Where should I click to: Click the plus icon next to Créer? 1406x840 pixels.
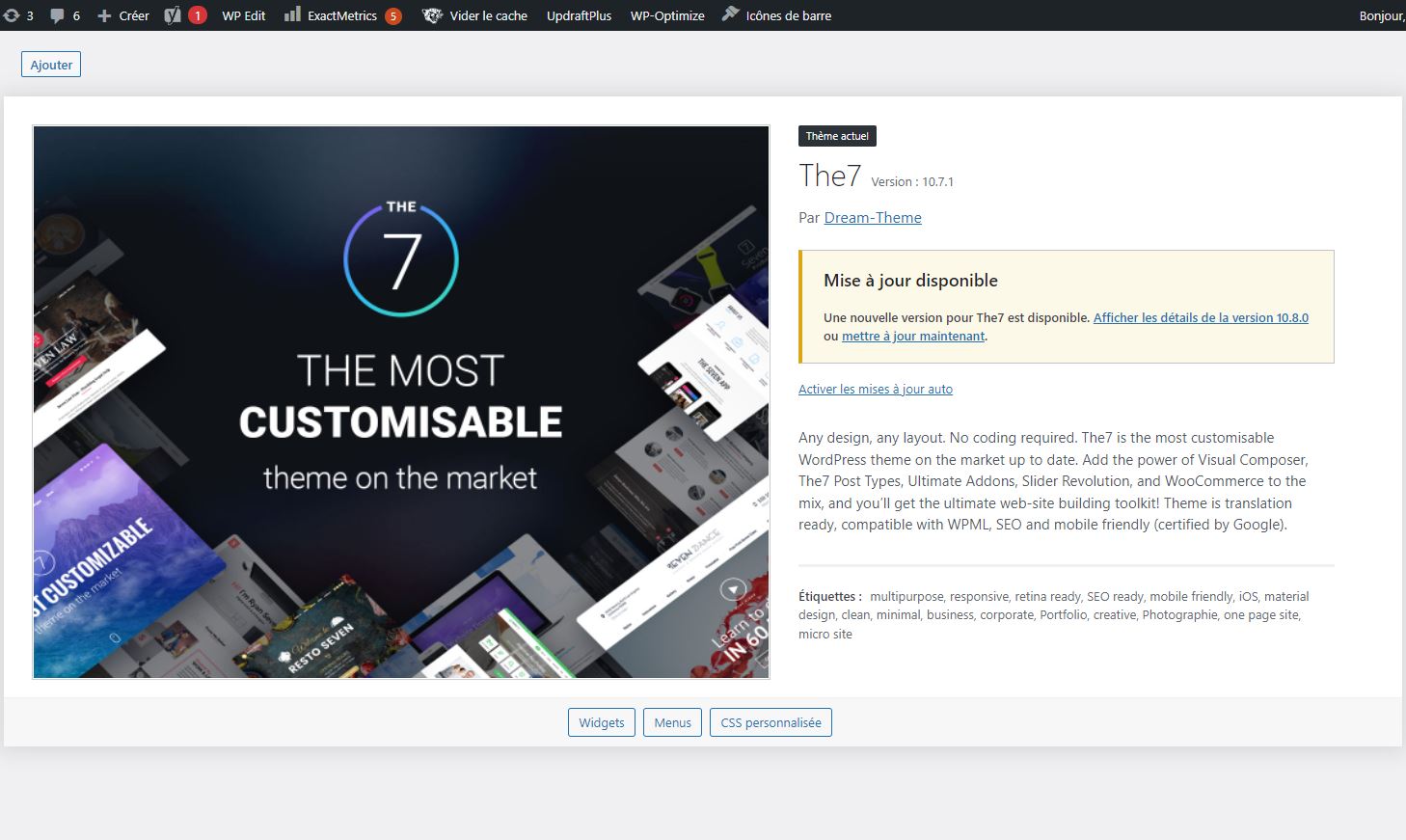[104, 15]
